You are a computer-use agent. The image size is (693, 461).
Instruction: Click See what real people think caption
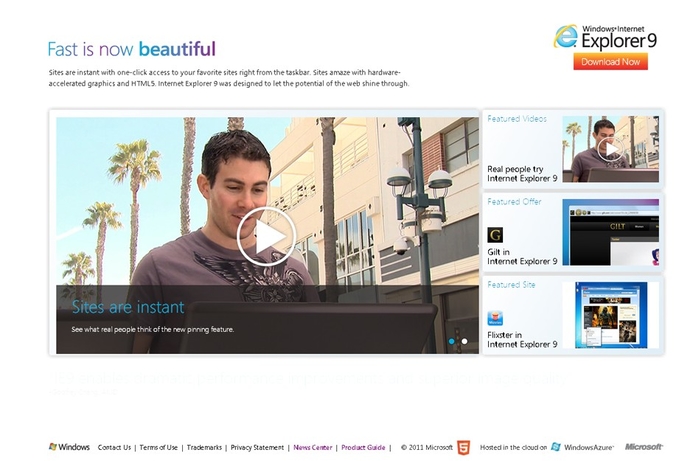click(153, 329)
